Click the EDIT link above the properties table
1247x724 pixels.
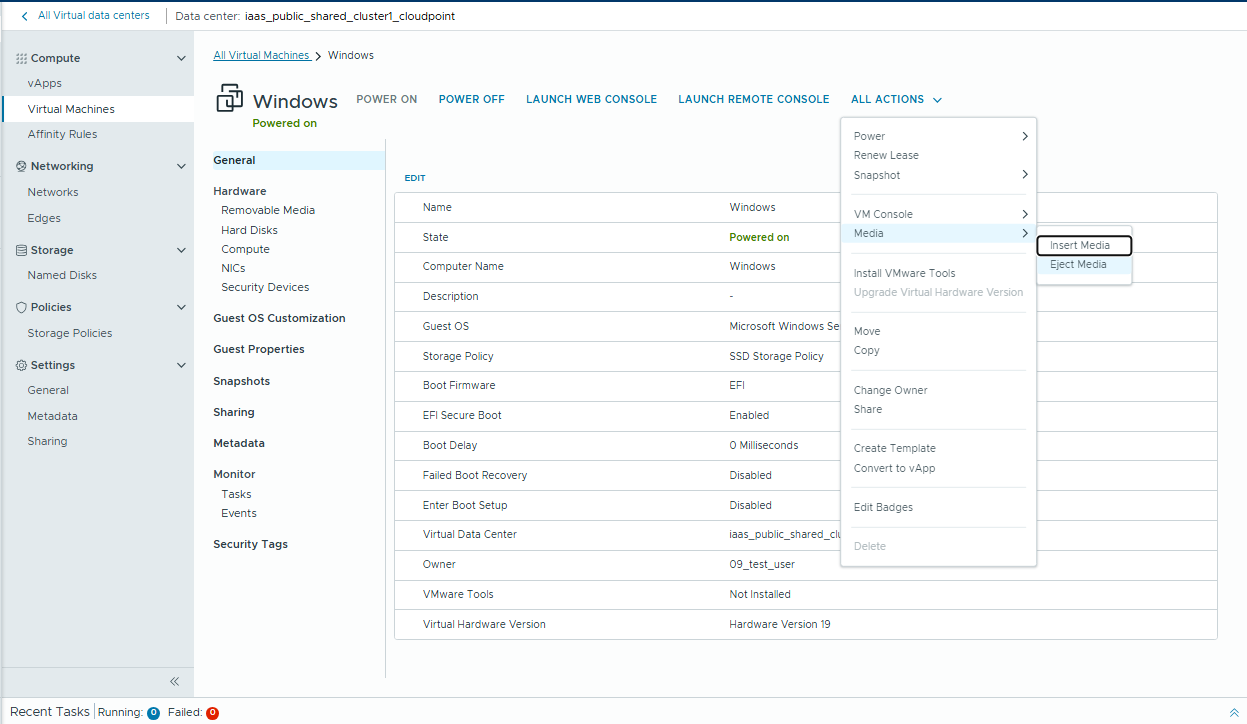click(x=415, y=178)
